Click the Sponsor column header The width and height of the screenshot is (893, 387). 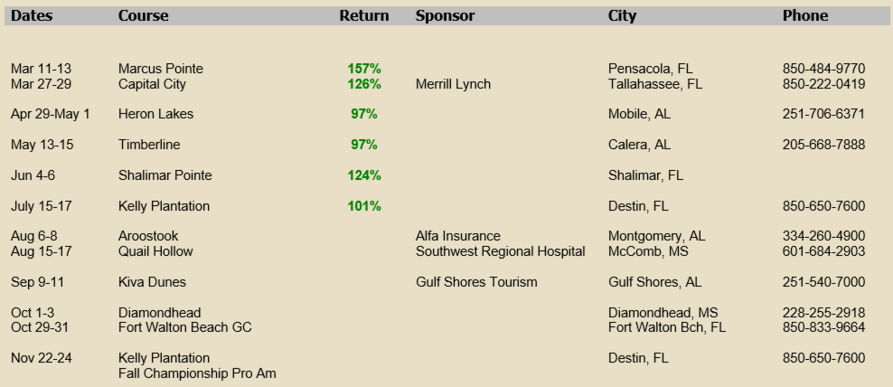click(445, 16)
